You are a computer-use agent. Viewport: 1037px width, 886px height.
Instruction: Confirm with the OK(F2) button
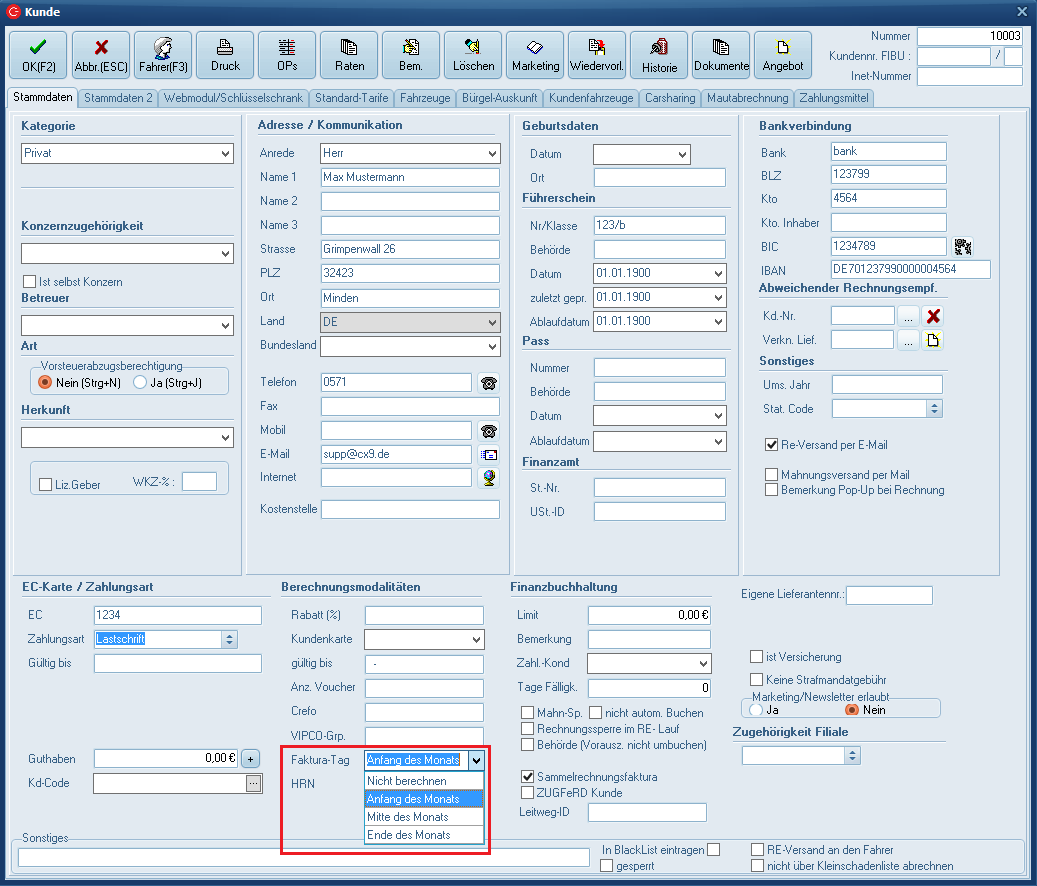(x=38, y=54)
